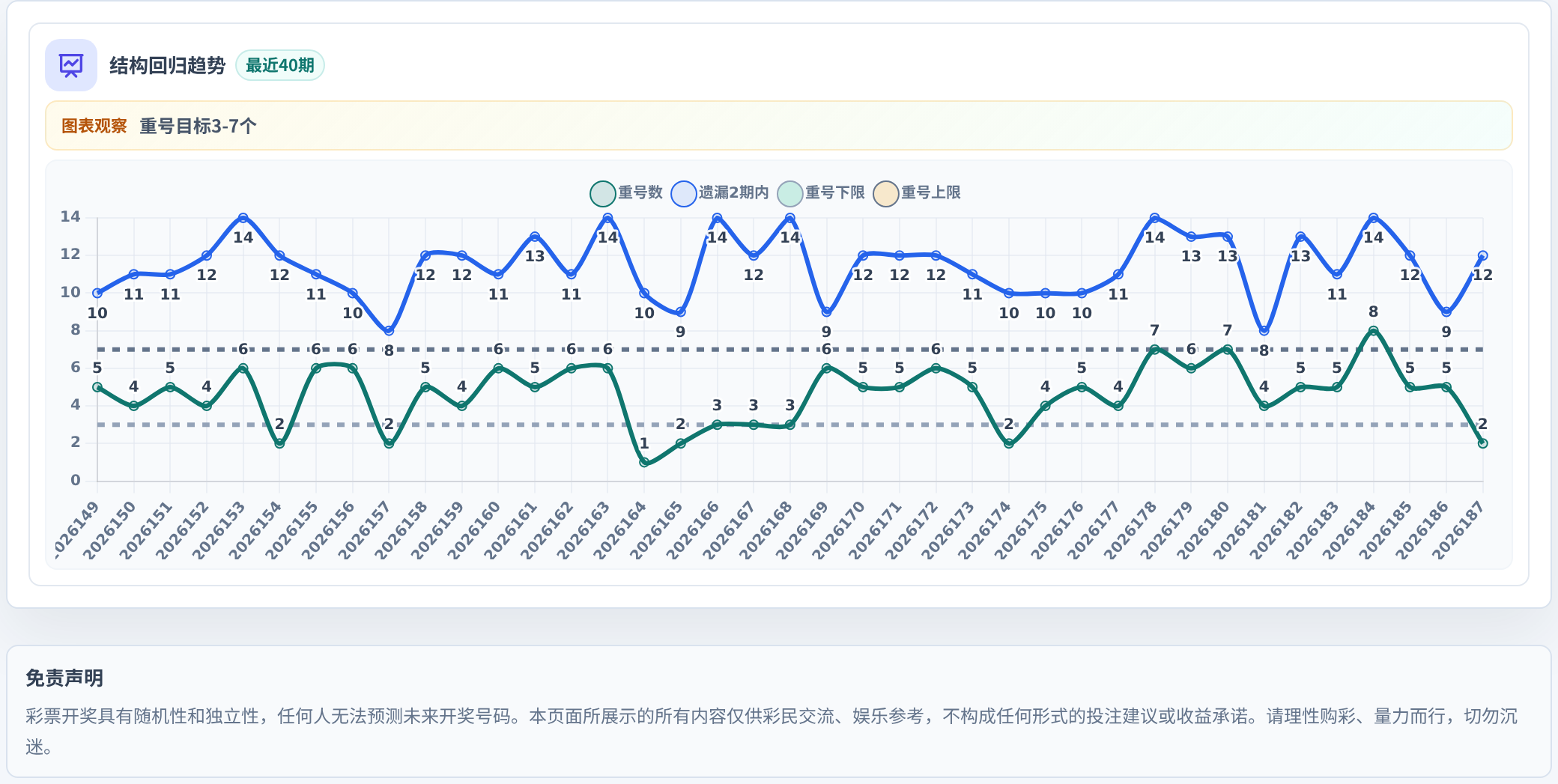Click the 结构回归趋势 heading
This screenshot has height=784, width=1558.
(x=167, y=66)
